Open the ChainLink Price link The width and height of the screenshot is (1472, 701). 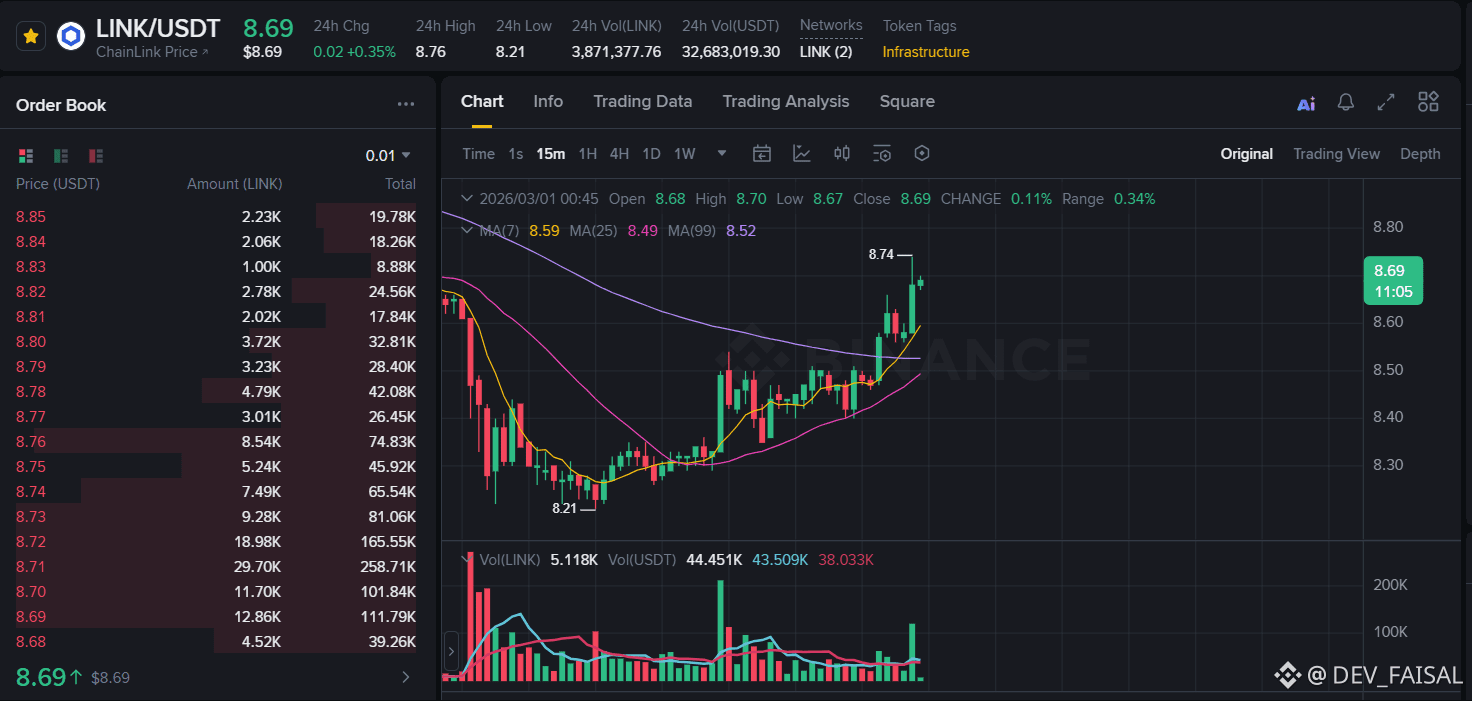coord(153,52)
